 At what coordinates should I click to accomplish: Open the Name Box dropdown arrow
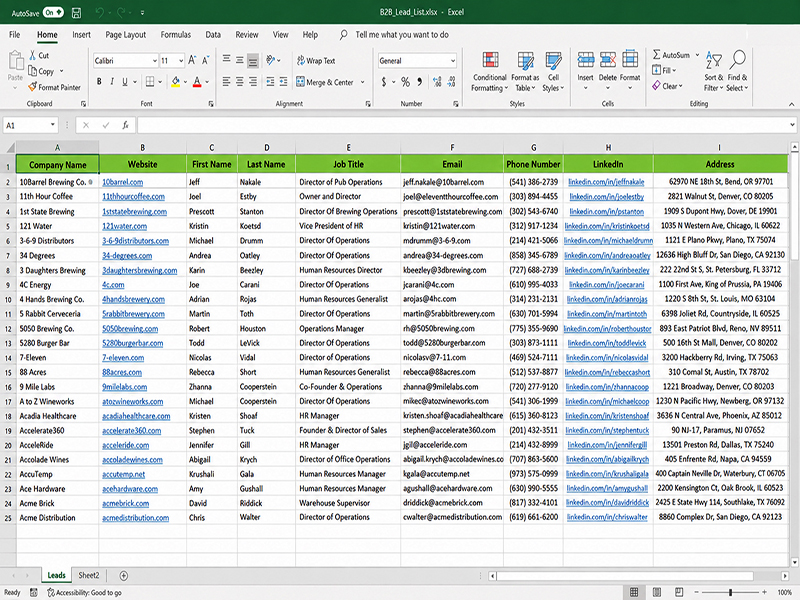[x=52, y=125]
